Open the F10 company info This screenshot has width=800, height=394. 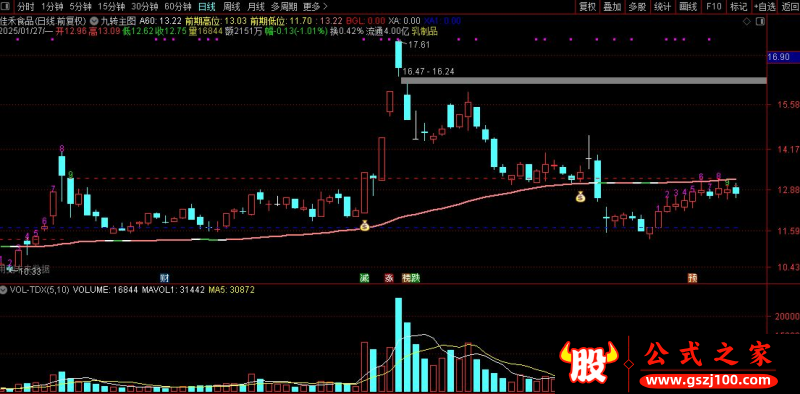pyautogui.click(x=713, y=7)
